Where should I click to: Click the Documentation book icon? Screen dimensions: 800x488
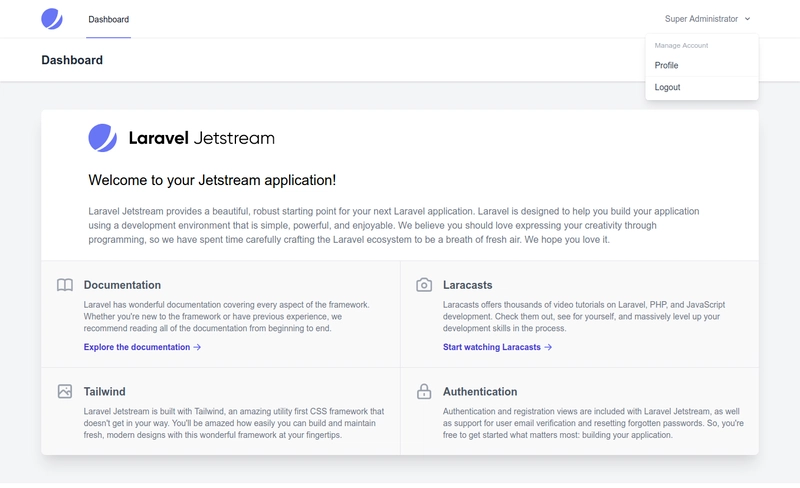pos(65,285)
